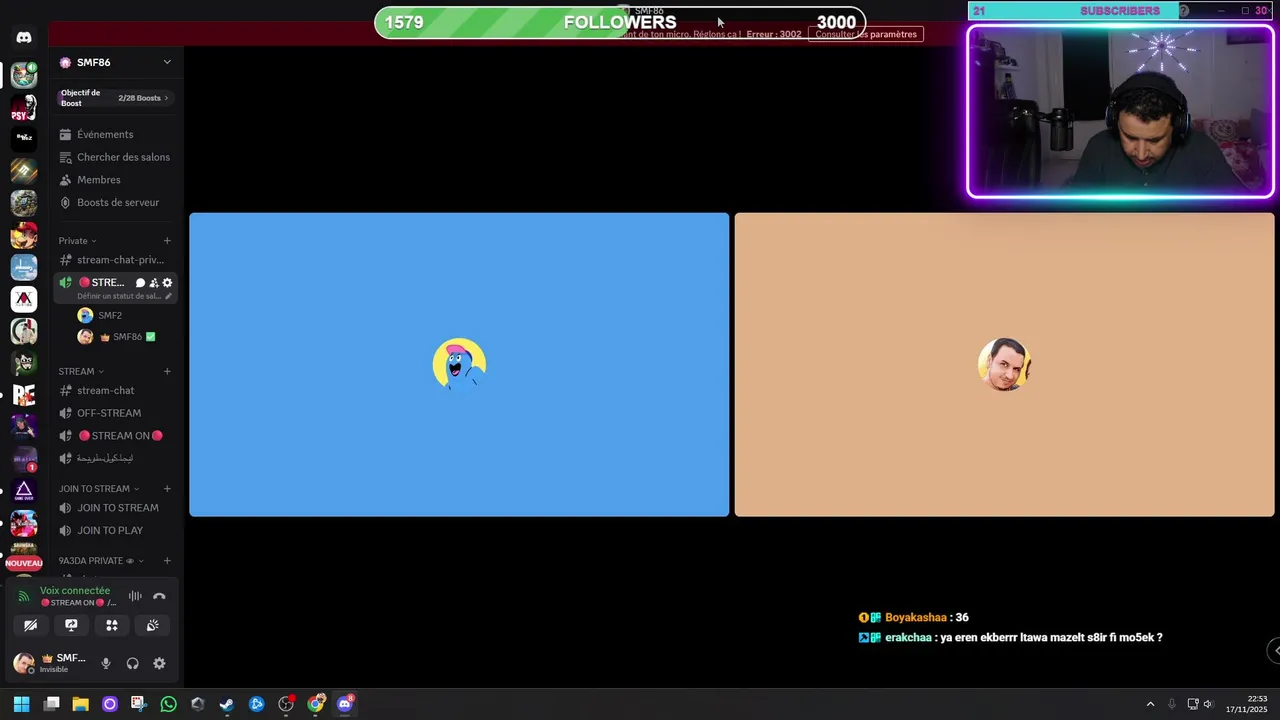Collapse the Private category

click(x=77, y=241)
